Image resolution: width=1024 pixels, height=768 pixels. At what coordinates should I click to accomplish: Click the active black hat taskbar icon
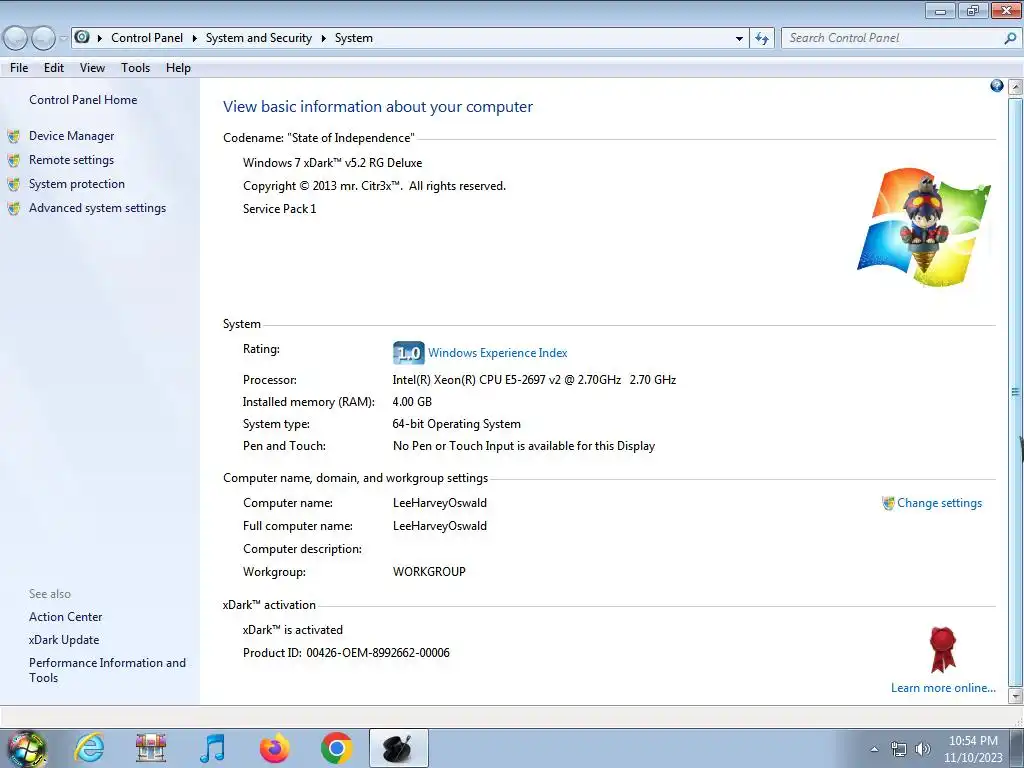tap(398, 748)
